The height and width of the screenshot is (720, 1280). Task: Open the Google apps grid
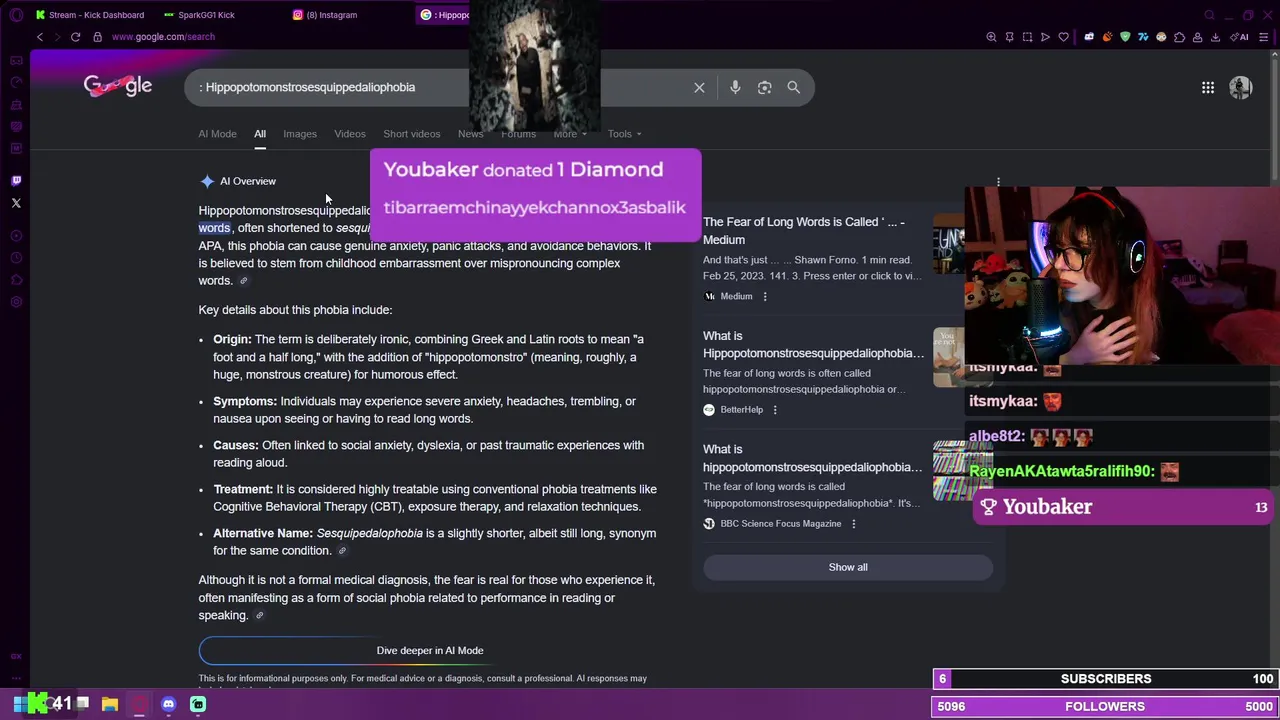[x=1208, y=88]
